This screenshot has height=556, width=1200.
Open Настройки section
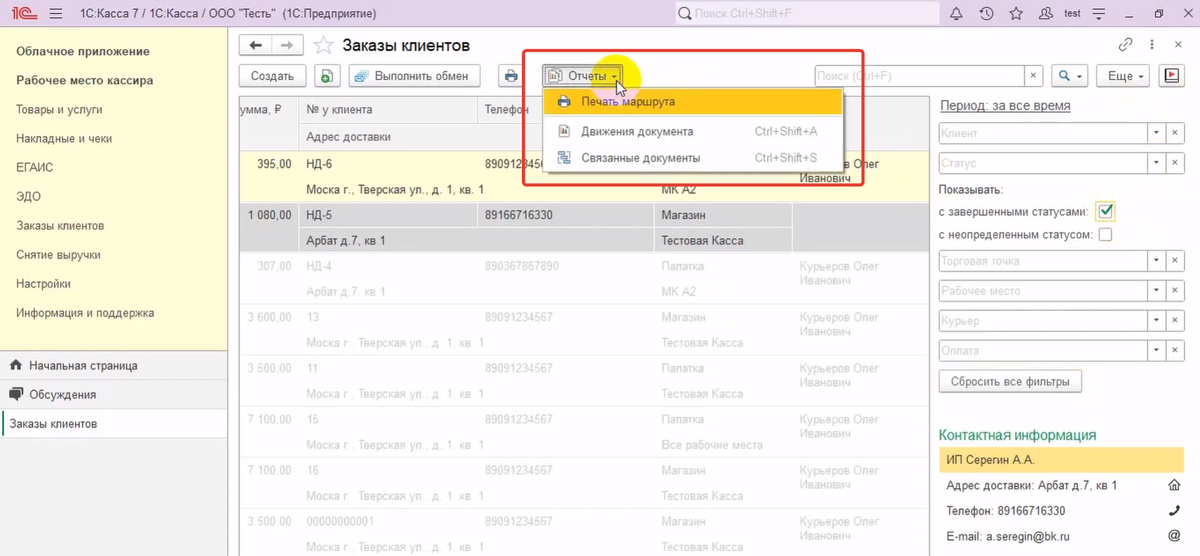point(43,284)
